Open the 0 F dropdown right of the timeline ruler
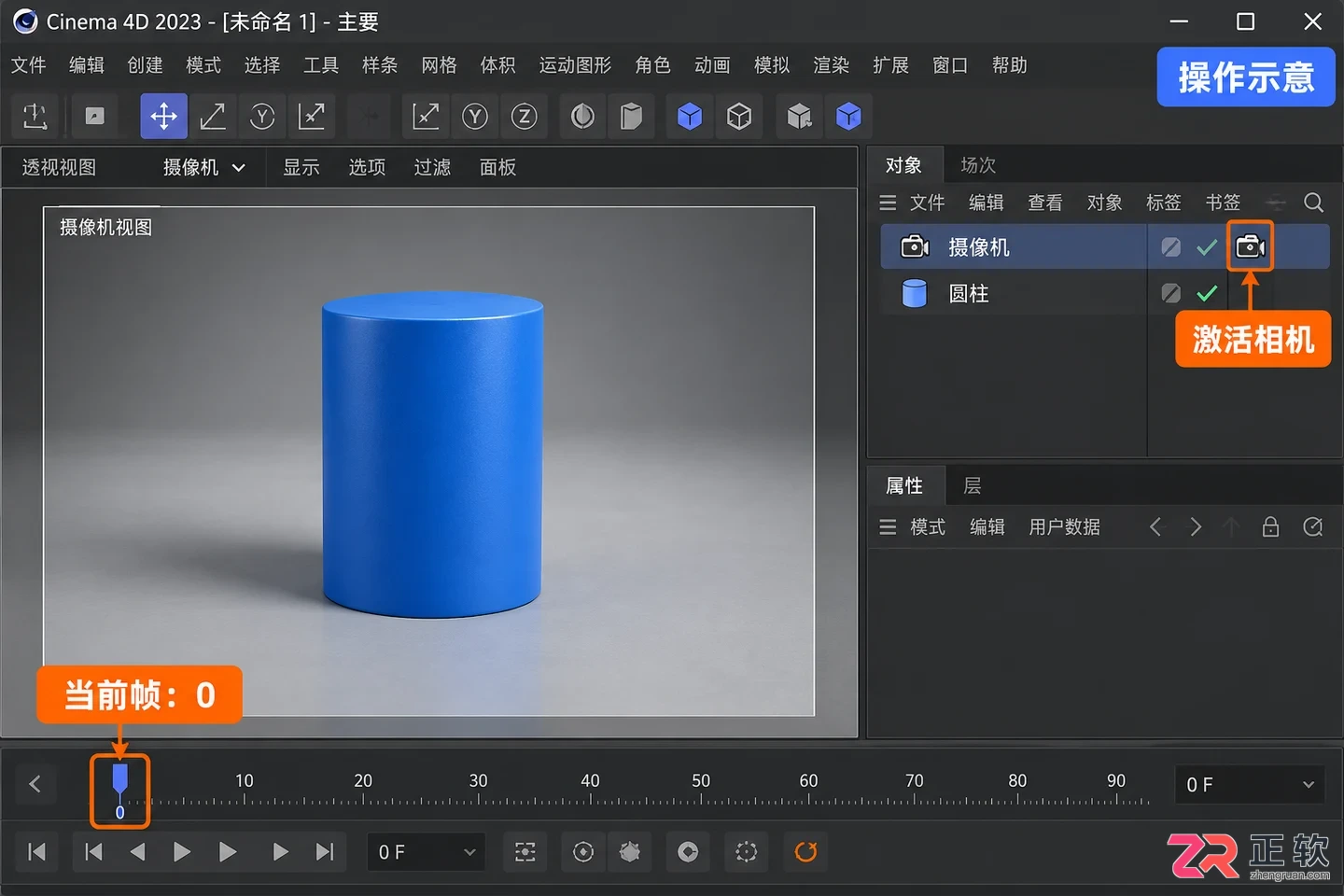Viewport: 1344px width, 896px height. (1249, 785)
